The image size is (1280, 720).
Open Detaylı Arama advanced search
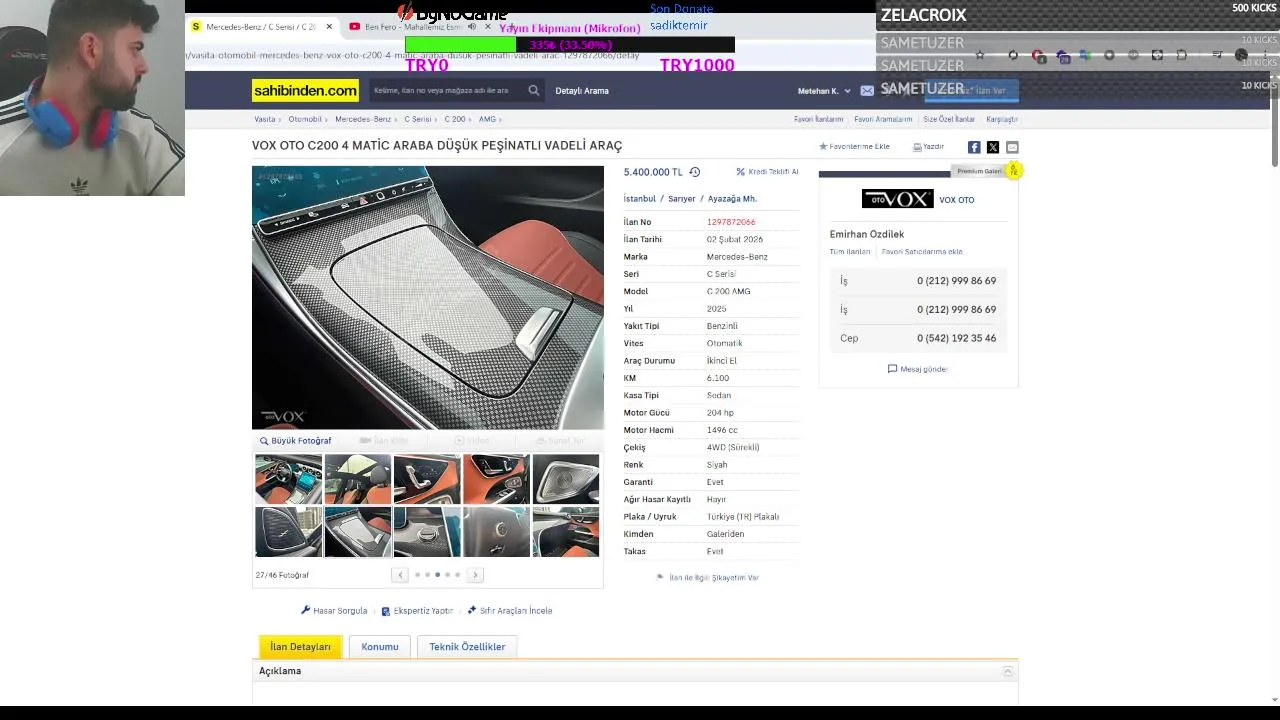click(x=582, y=91)
